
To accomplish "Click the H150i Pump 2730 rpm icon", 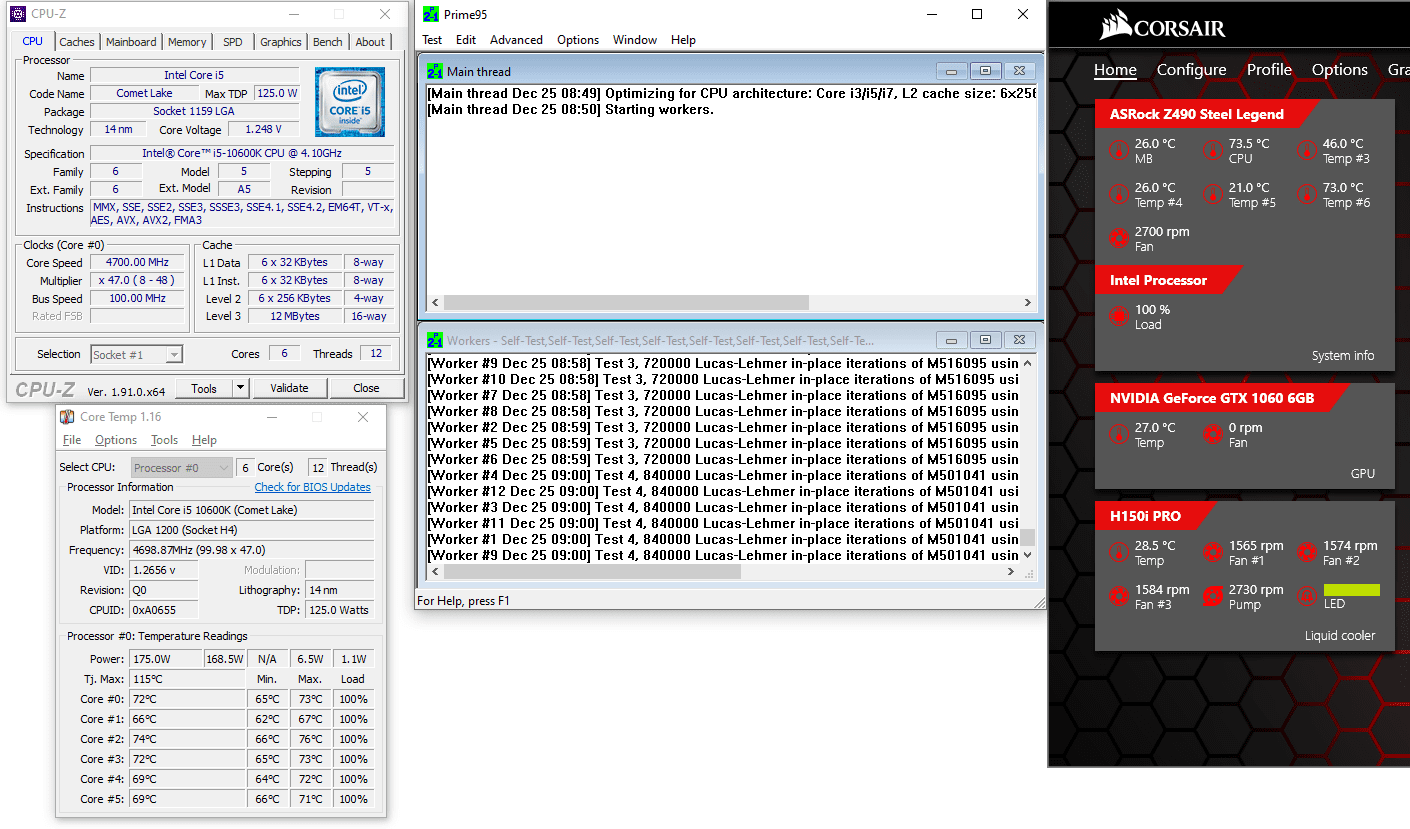I will click(1213, 596).
